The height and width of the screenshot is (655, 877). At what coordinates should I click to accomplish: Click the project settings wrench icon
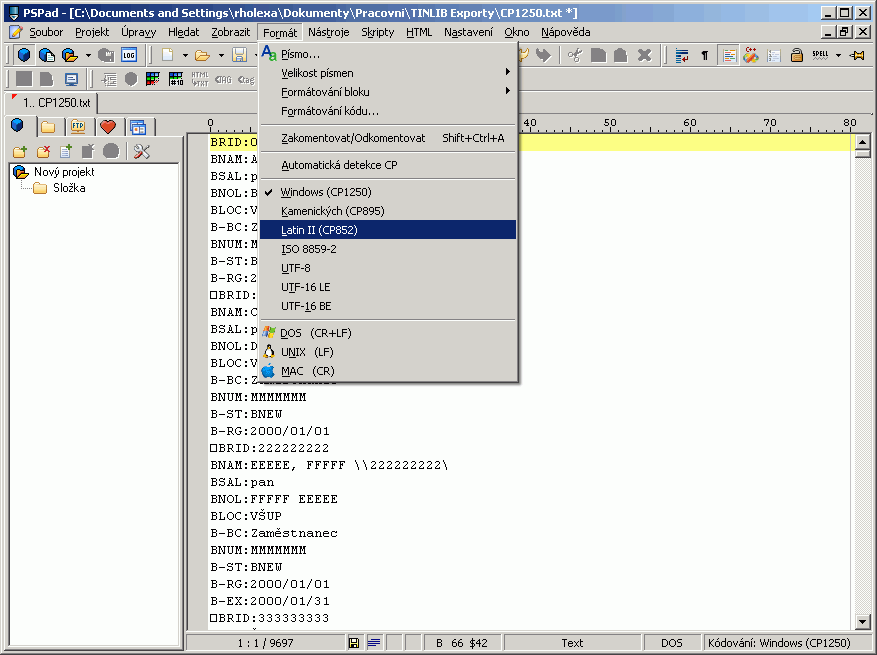coord(141,151)
